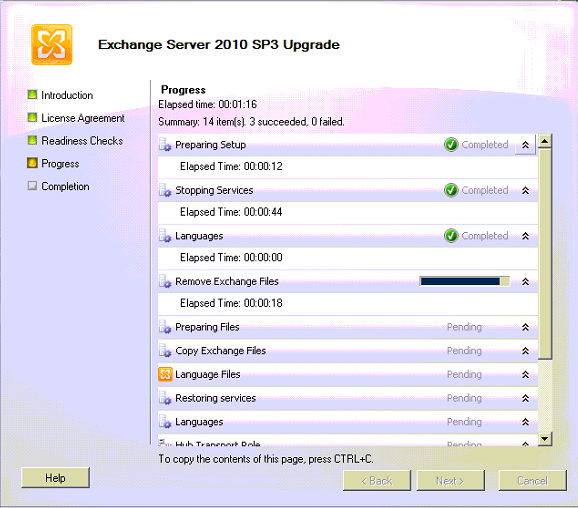
Task: Click the Next button
Action: (450, 481)
